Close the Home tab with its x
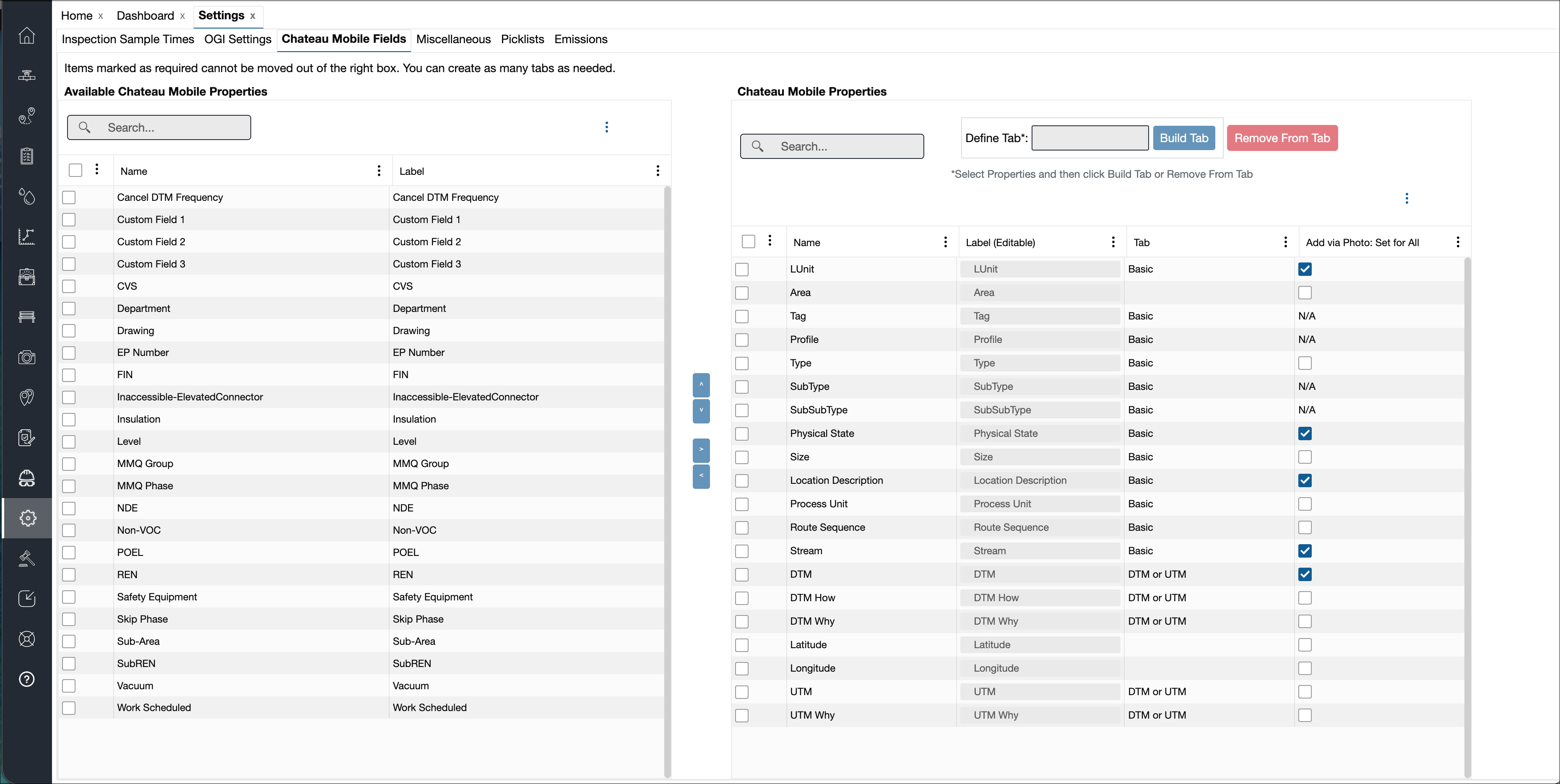 pos(101,16)
